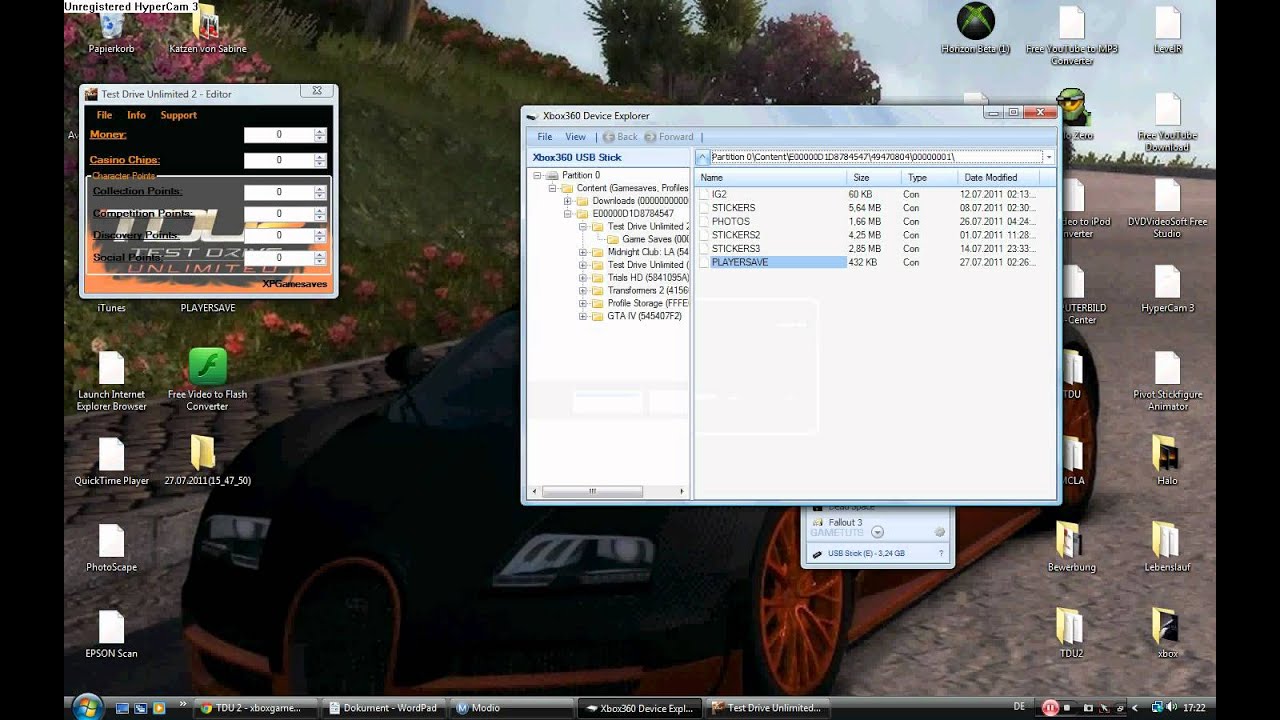The width and height of the screenshot is (1280, 720).
Task: Click the up-folder arrow in Device Explorer
Action: coord(702,157)
